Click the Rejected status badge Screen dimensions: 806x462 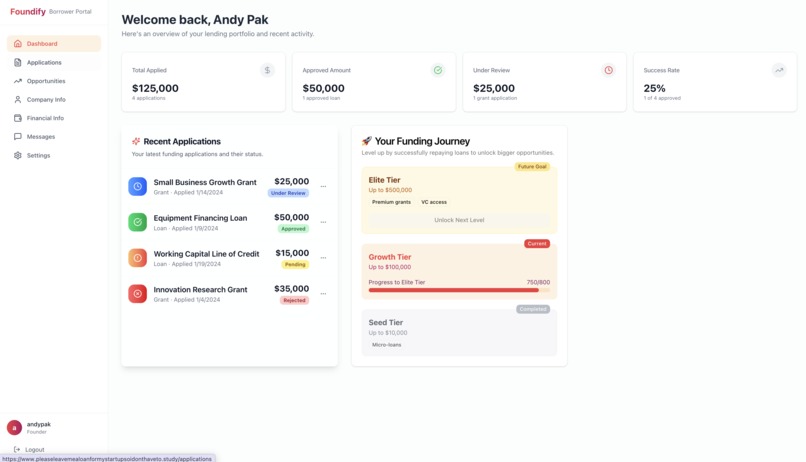[294, 300]
